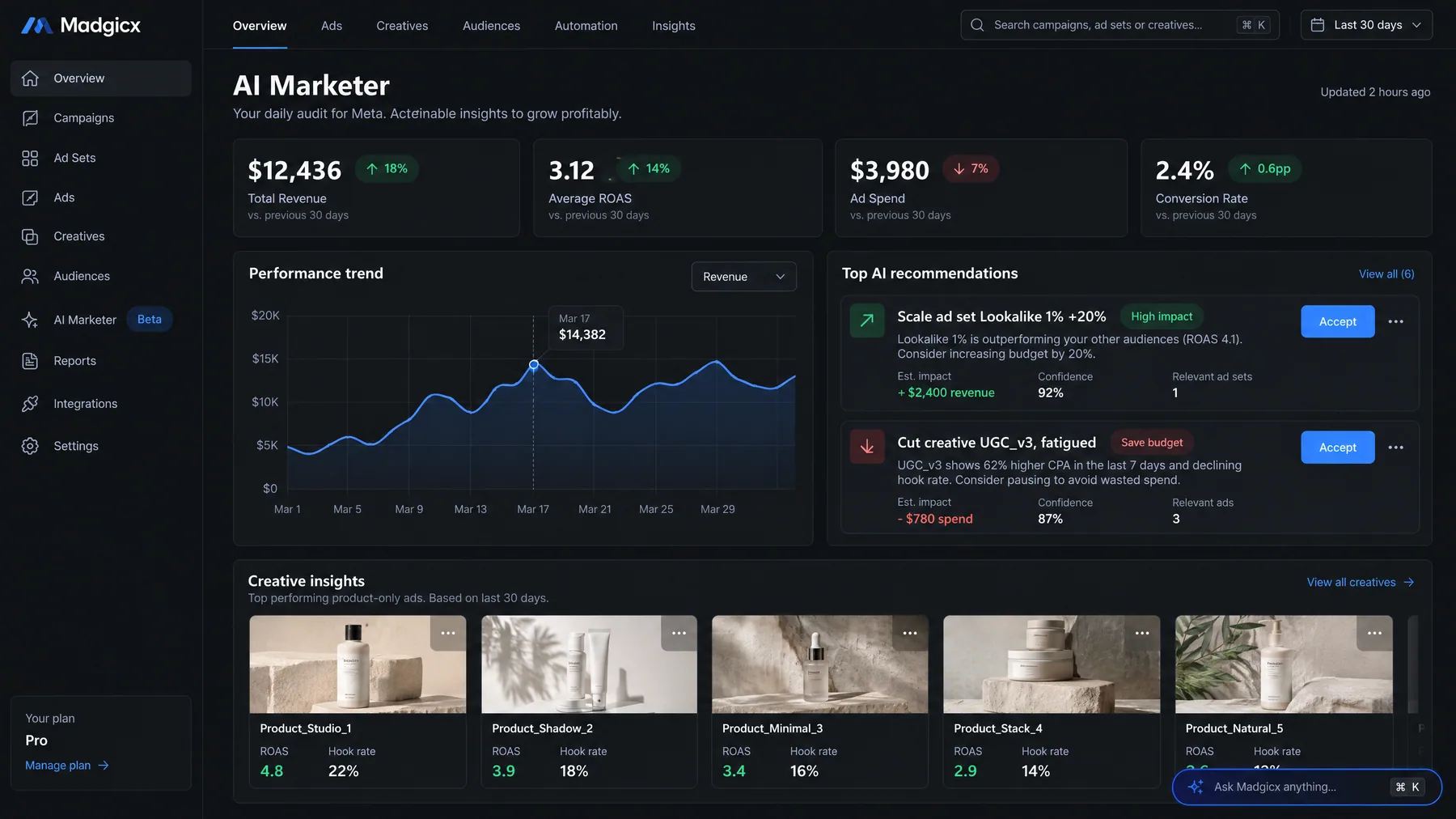Click the Manage plan arrow icon
Viewport: 1456px width, 819px height.
pos(104,766)
